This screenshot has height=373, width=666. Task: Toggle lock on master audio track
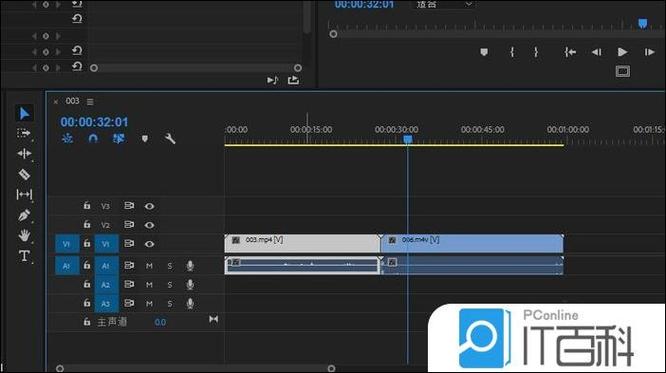click(87, 322)
